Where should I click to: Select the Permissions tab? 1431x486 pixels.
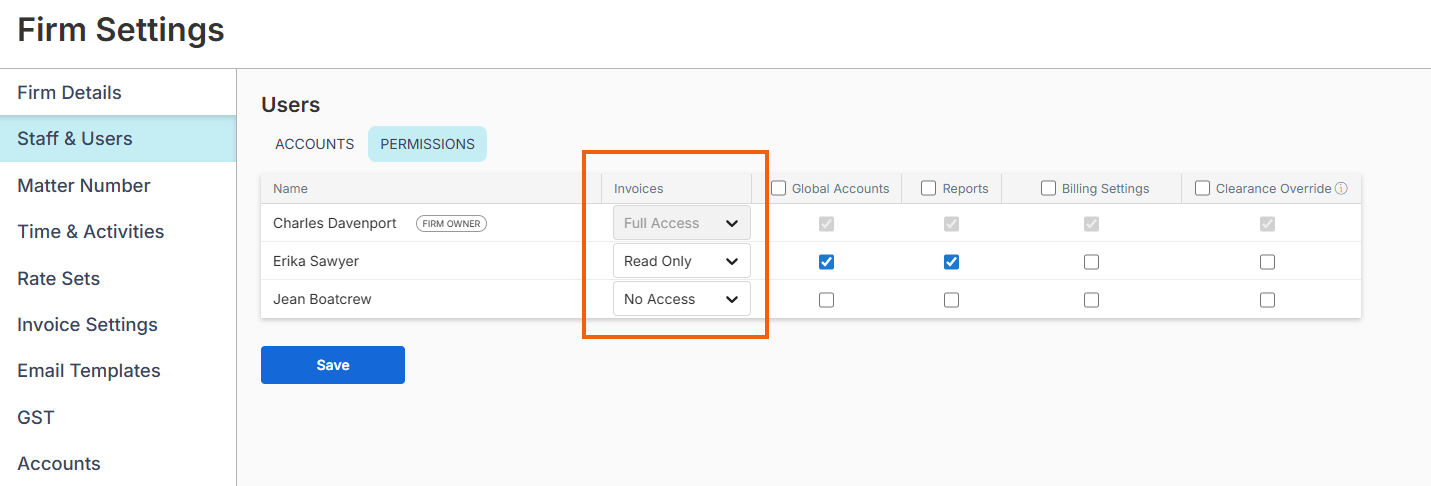[x=427, y=144]
